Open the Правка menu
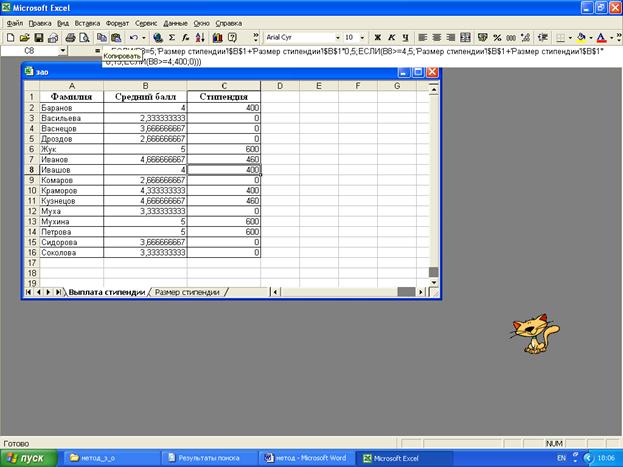Image resolution: width=623 pixels, height=467 pixels. click(40, 23)
